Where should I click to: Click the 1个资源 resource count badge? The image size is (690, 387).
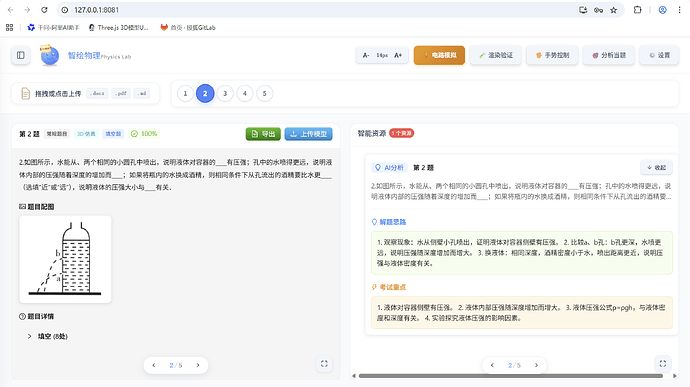pyautogui.click(x=401, y=133)
